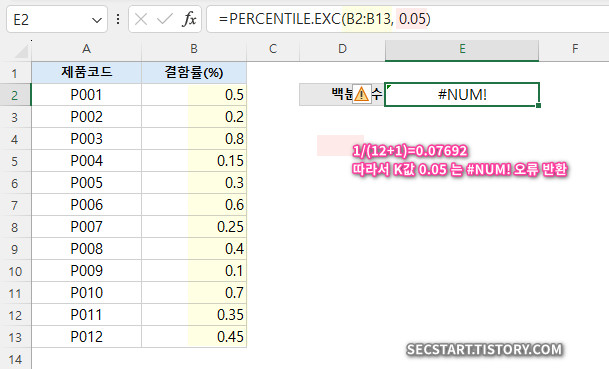Select cell containing P001
609x369 pixels.
pyautogui.click(x=86, y=95)
